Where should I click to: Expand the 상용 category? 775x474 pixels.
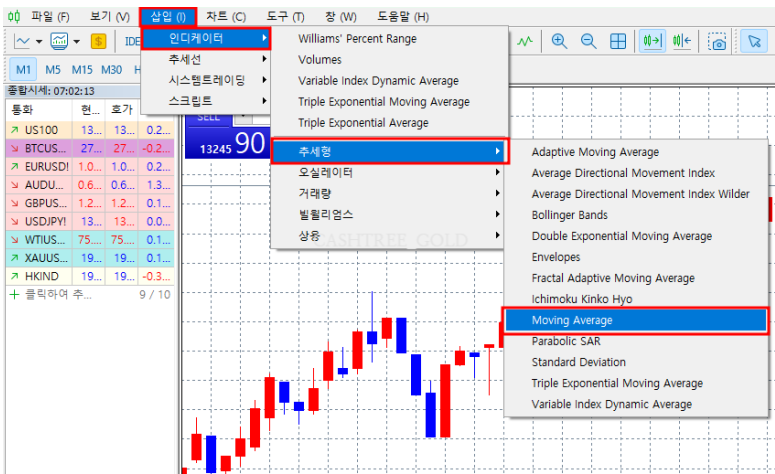[388, 236]
